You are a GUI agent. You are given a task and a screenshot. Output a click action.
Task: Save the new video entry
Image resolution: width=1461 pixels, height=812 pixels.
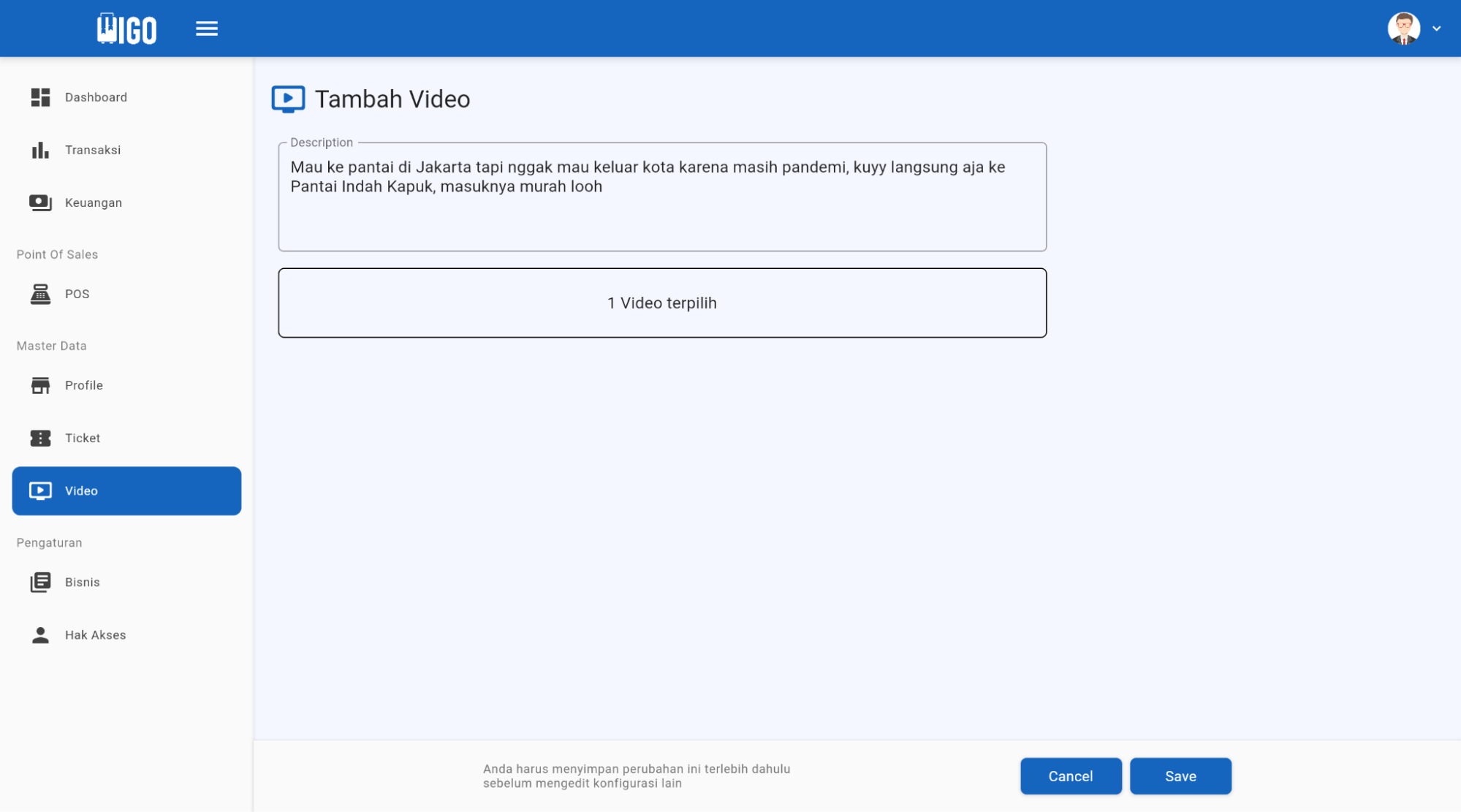click(1180, 775)
